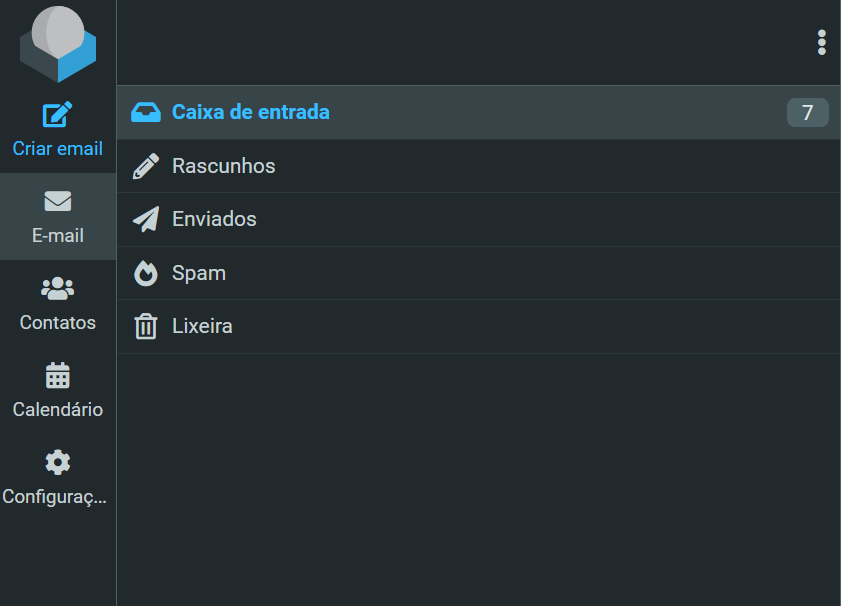Image resolution: width=841 pixels, height=606 pixels.
Task: Click the Configurações gear icon
Action: [58, 462]
